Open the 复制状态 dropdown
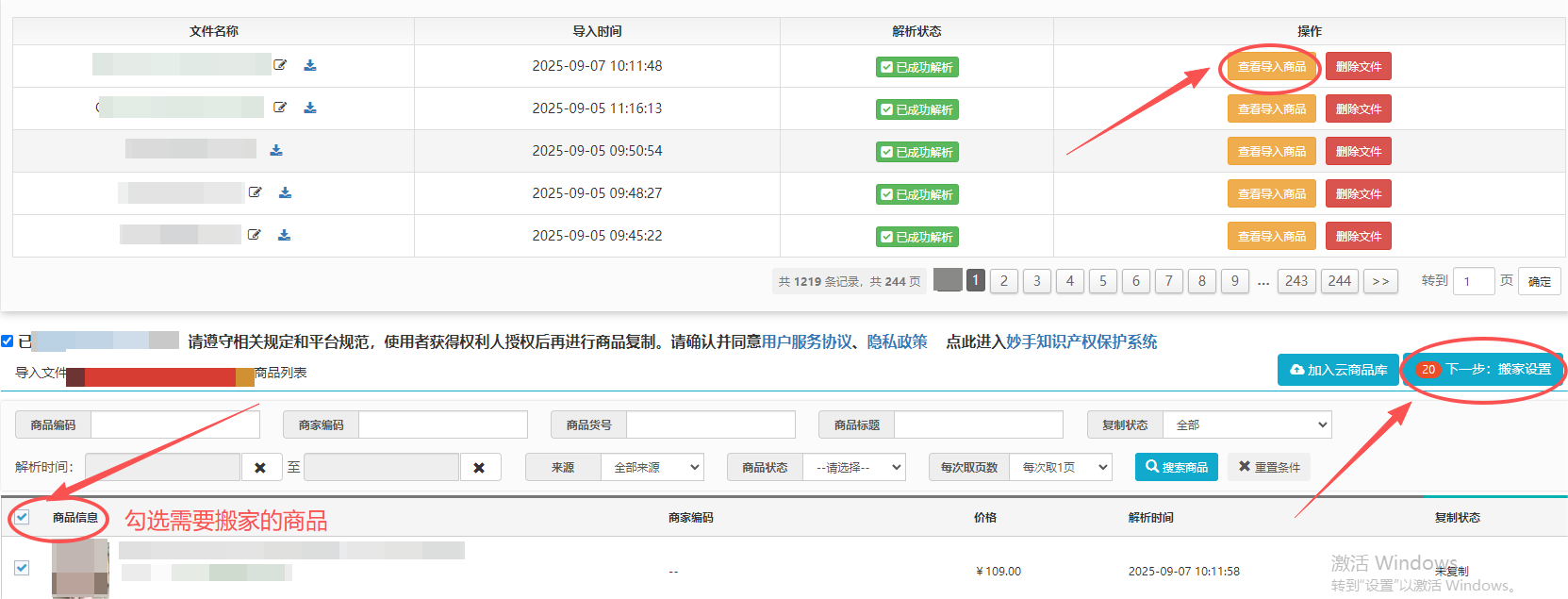Viewport: 1568px width, 599px height. tap(1246, 425)
